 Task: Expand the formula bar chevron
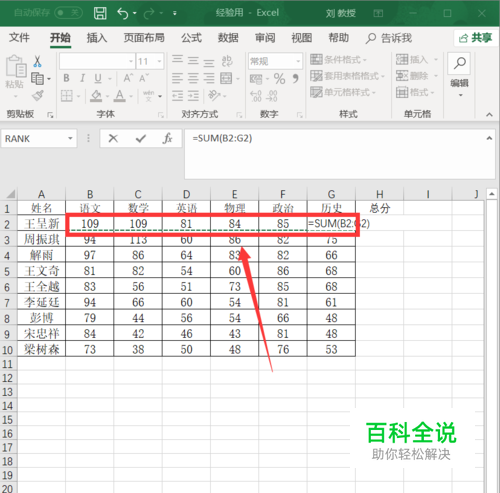coord(489,138)
